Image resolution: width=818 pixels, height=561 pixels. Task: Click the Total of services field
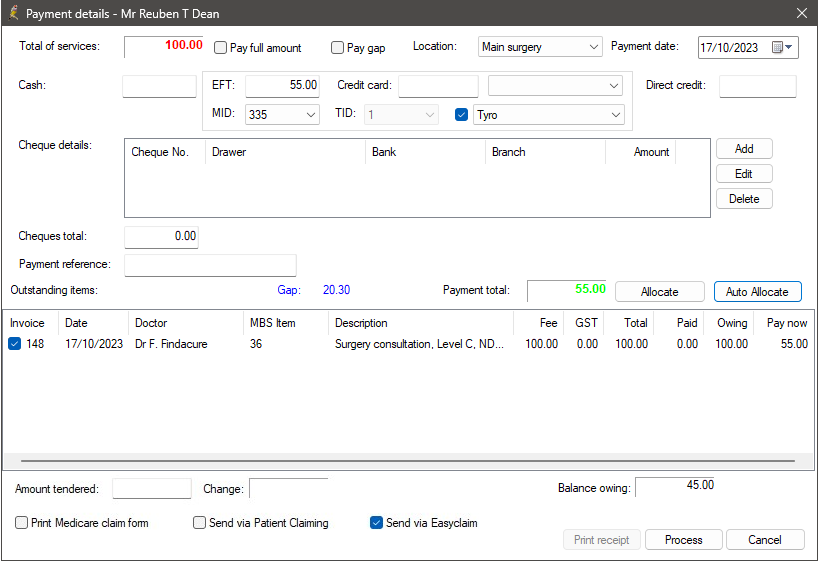tap(163, 47)
